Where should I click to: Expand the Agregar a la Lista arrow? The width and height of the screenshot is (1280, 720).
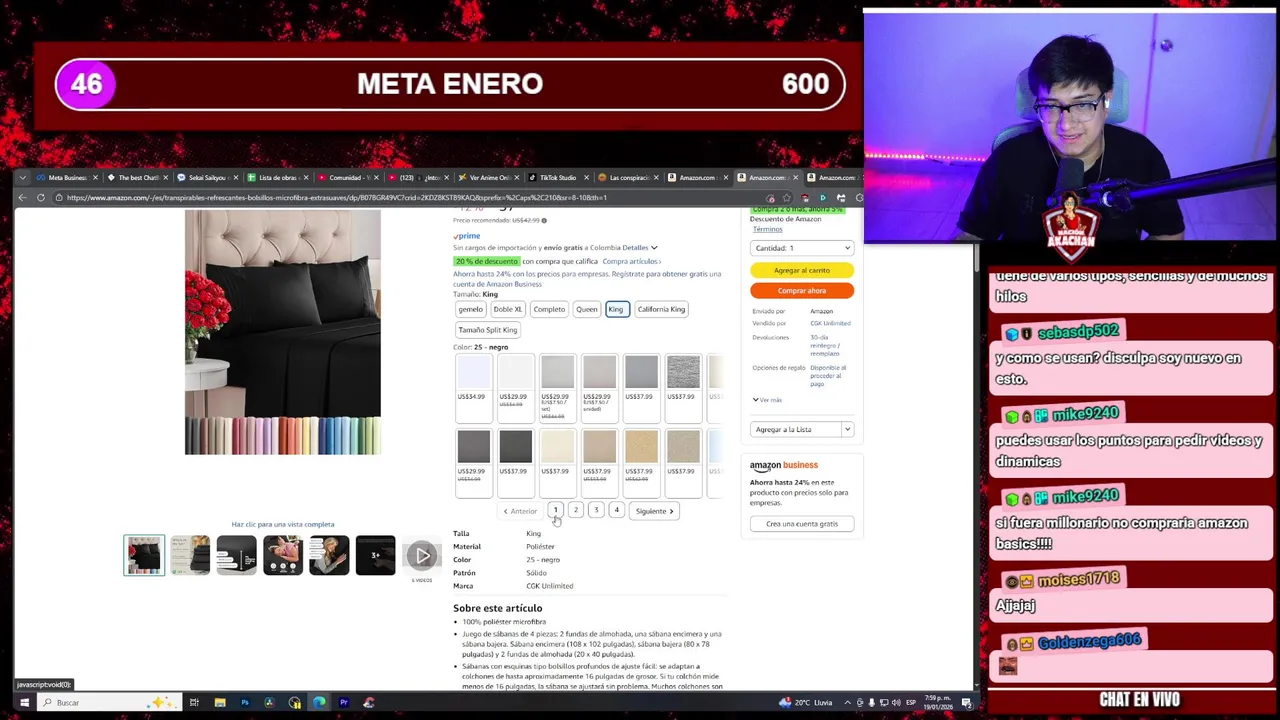pos(847,429)
